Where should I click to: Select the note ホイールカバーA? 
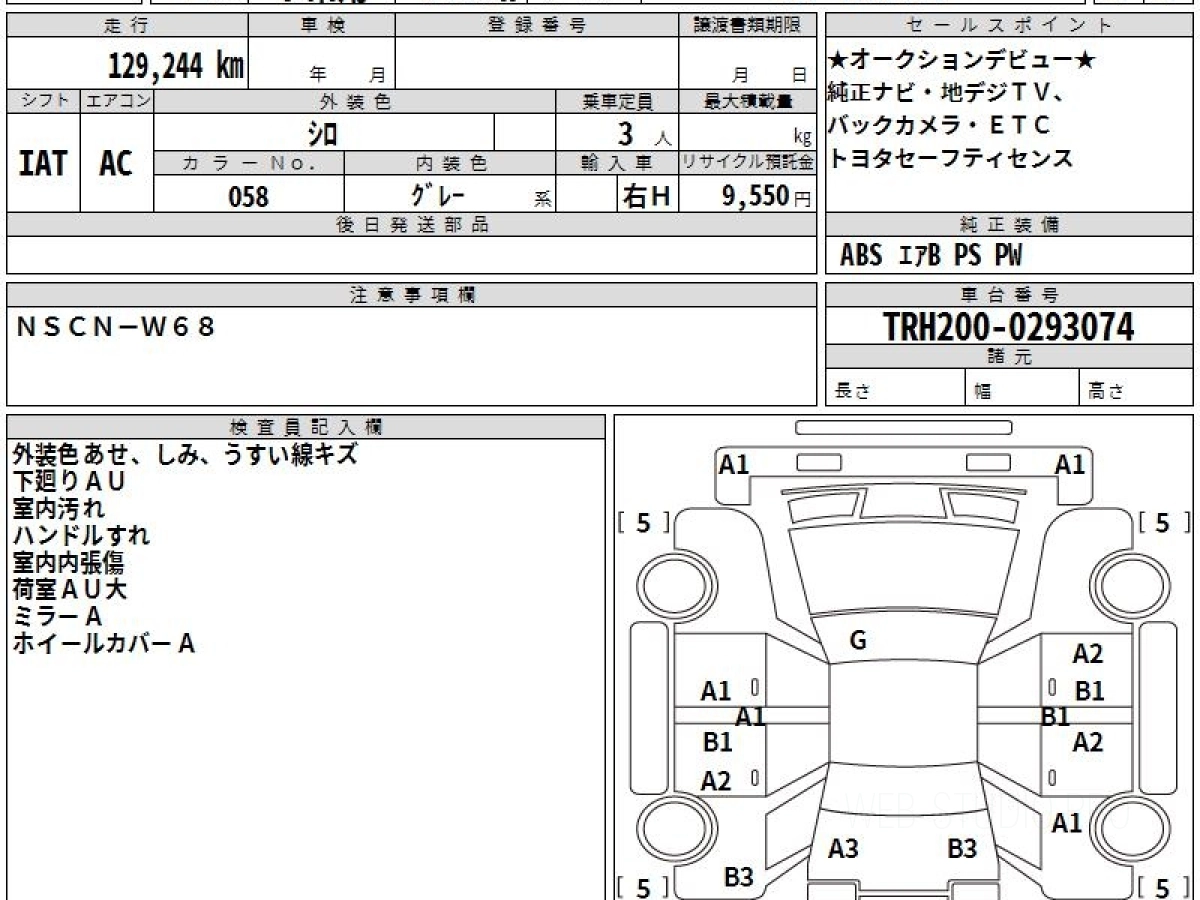[103, 644]
